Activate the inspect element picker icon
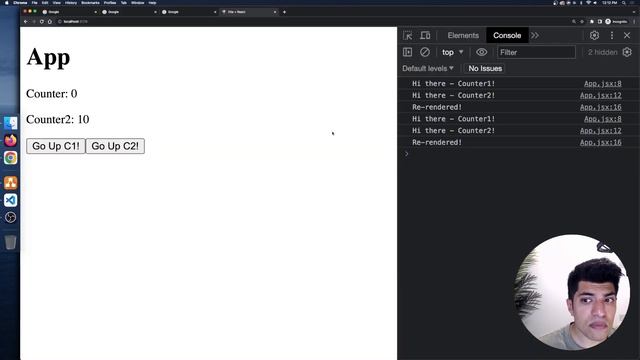640x360 pixels. [x=407, y=36]
